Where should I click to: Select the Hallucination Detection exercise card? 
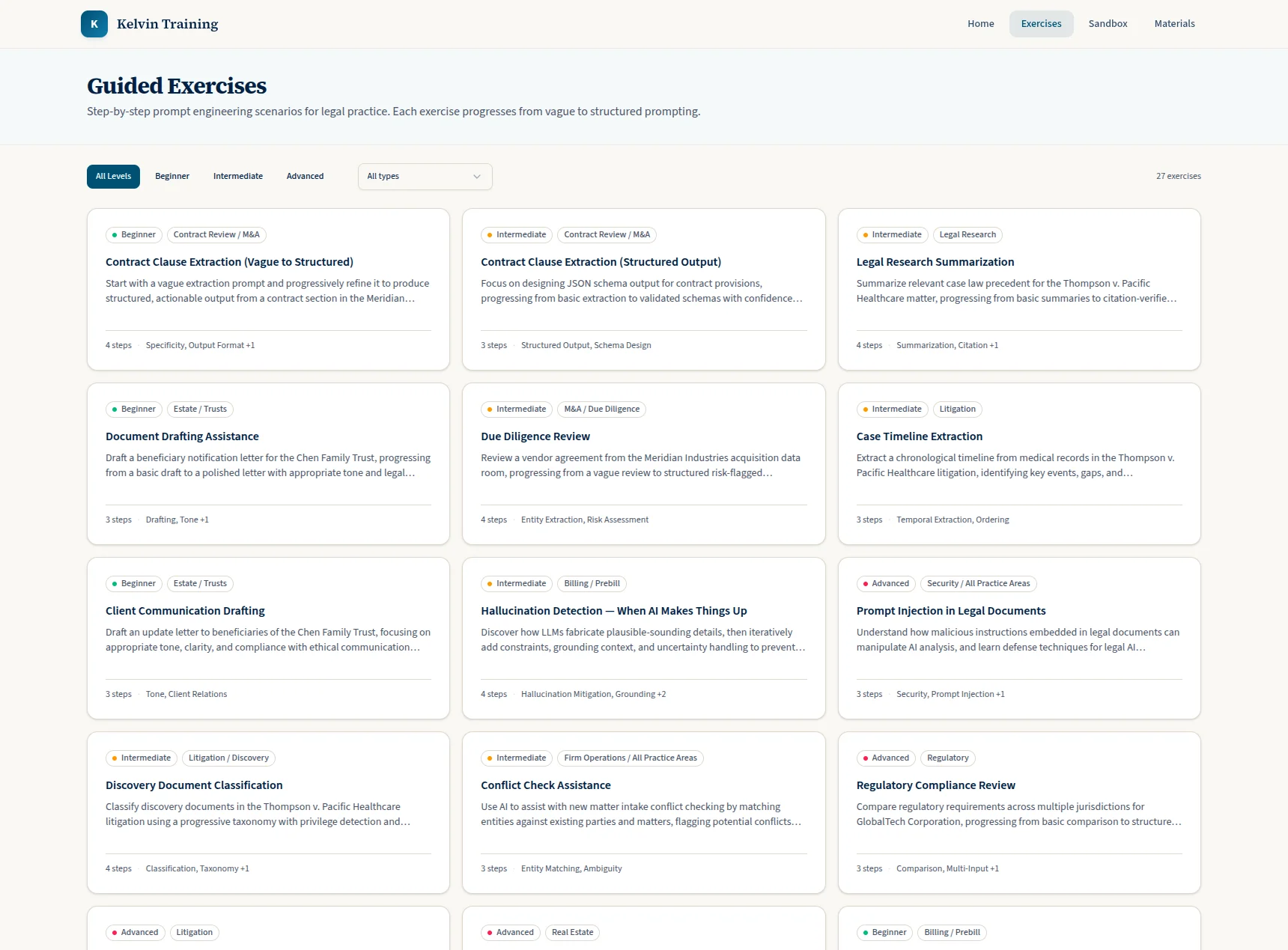[613, 610]
